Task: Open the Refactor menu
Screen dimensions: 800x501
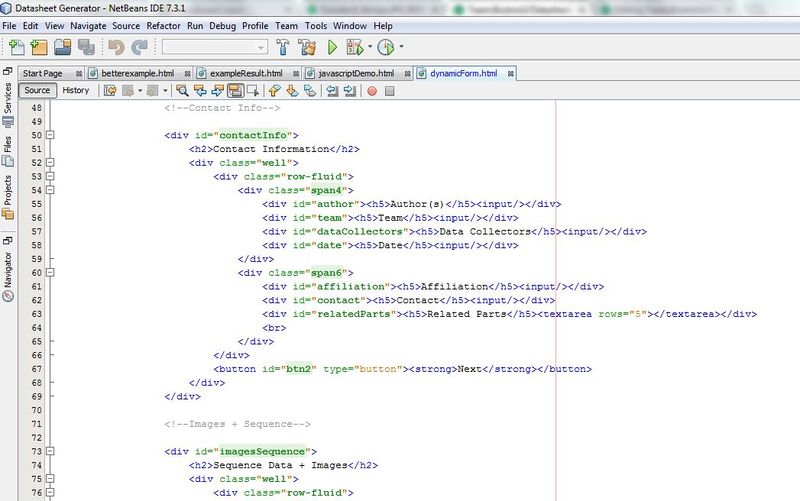Action: coord(164,25)
